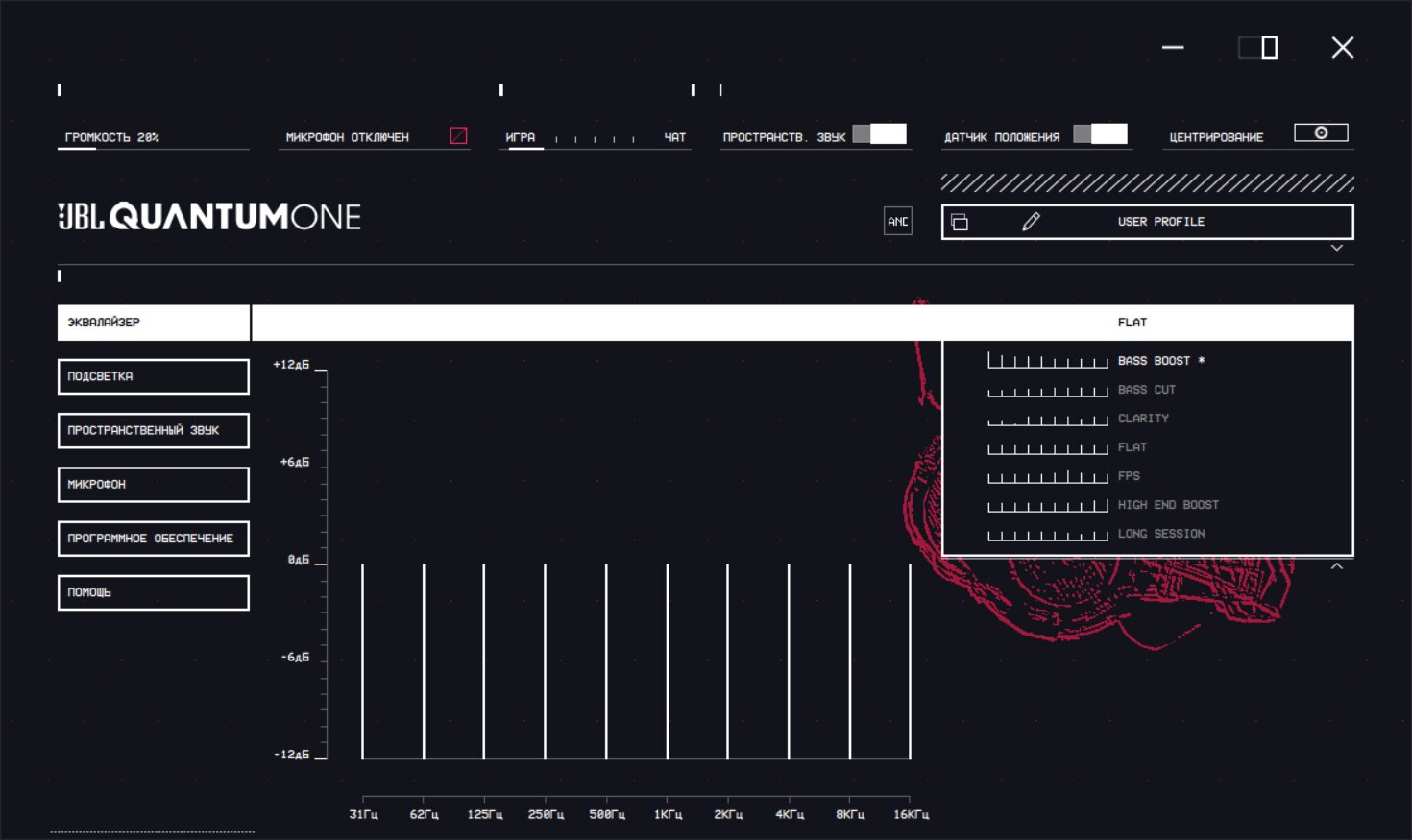Screen dimensions: 1412x840
Task: Edit the user profile with the pencil icon
Action: pos(1031,222)
